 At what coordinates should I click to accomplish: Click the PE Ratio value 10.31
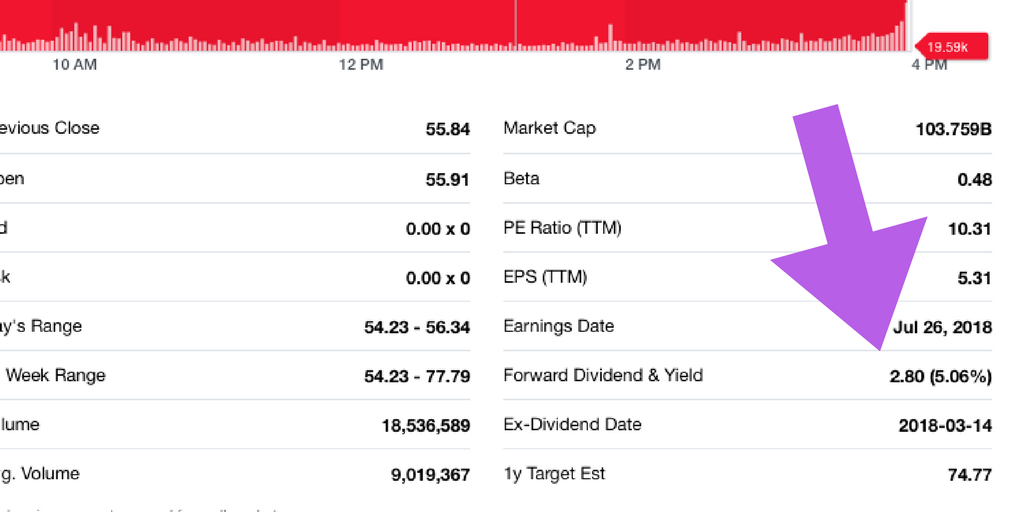tap(970, 229)
